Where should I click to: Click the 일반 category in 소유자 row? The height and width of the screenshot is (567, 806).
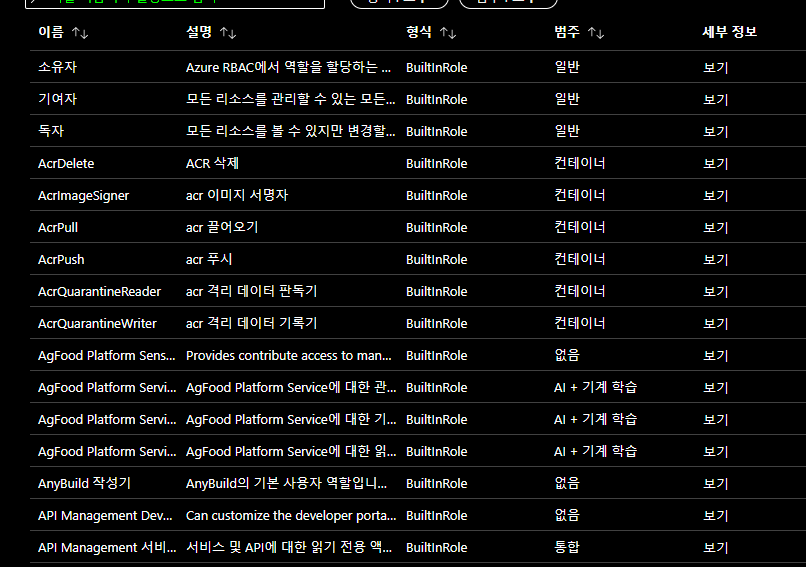click(x=567, y=67)
